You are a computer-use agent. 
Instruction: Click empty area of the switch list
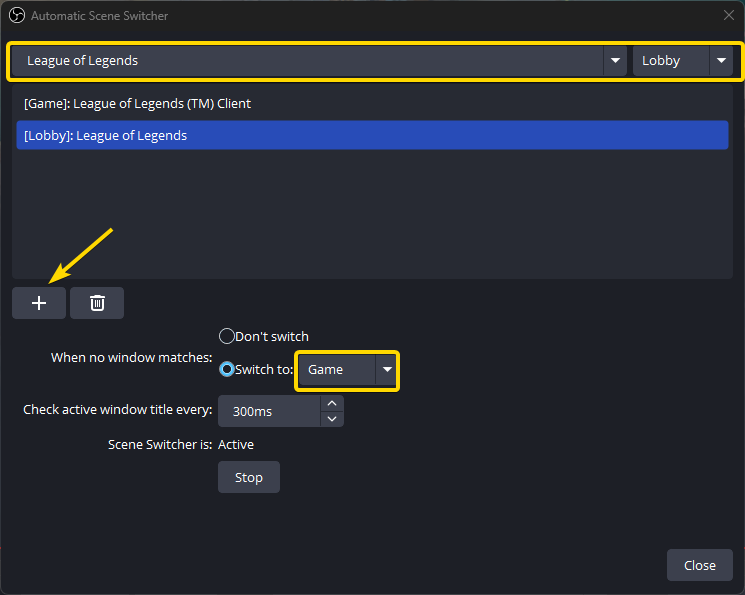(372, 214)
